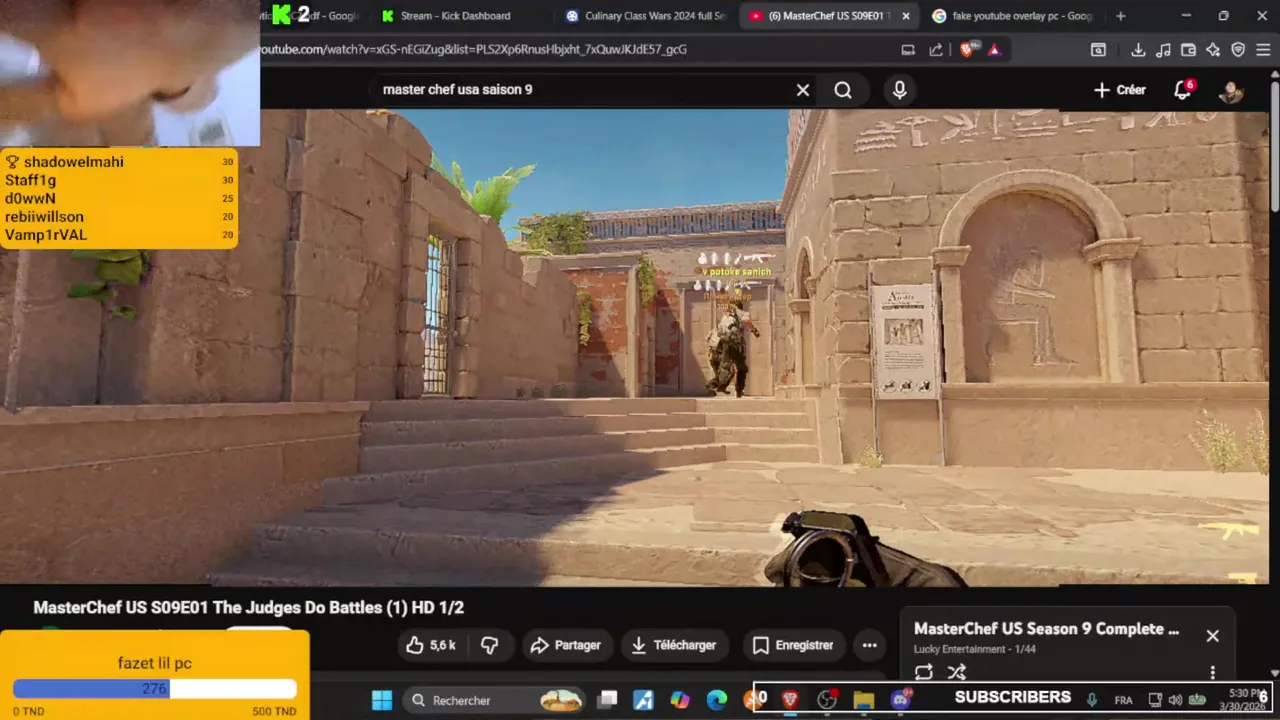
Task: Clear the YouTube search box text
Action: pos(802,90)
